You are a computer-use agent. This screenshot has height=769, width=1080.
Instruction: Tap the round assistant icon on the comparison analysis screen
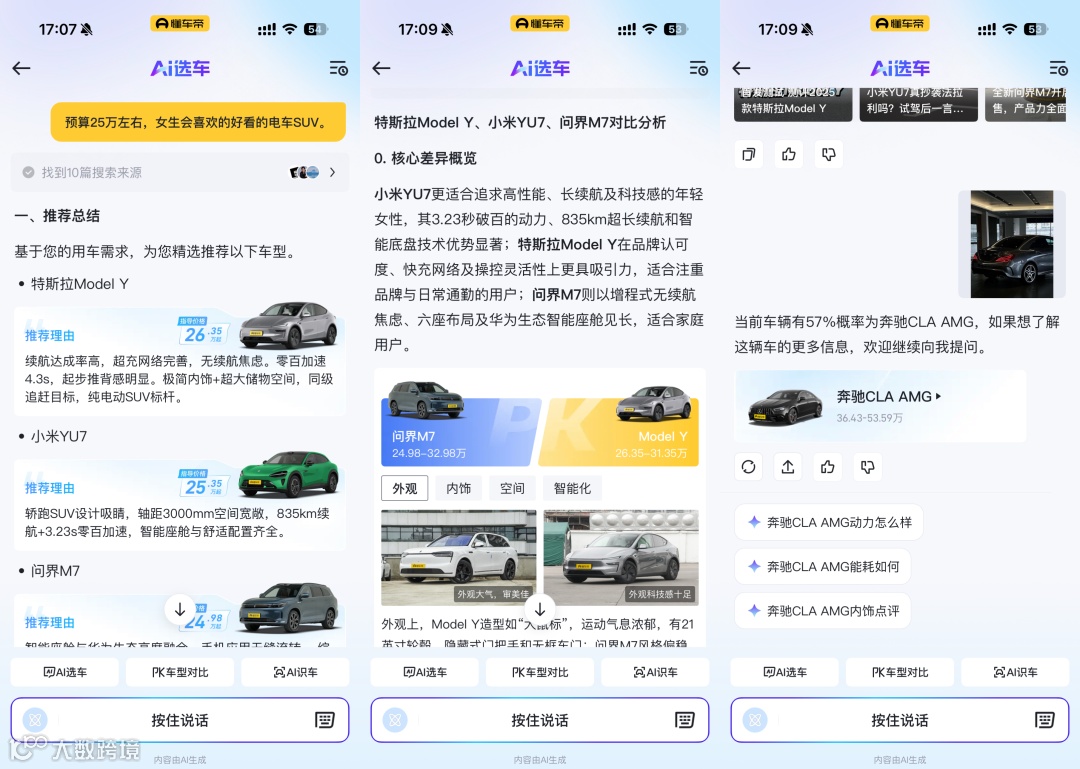tap(395, 720)
